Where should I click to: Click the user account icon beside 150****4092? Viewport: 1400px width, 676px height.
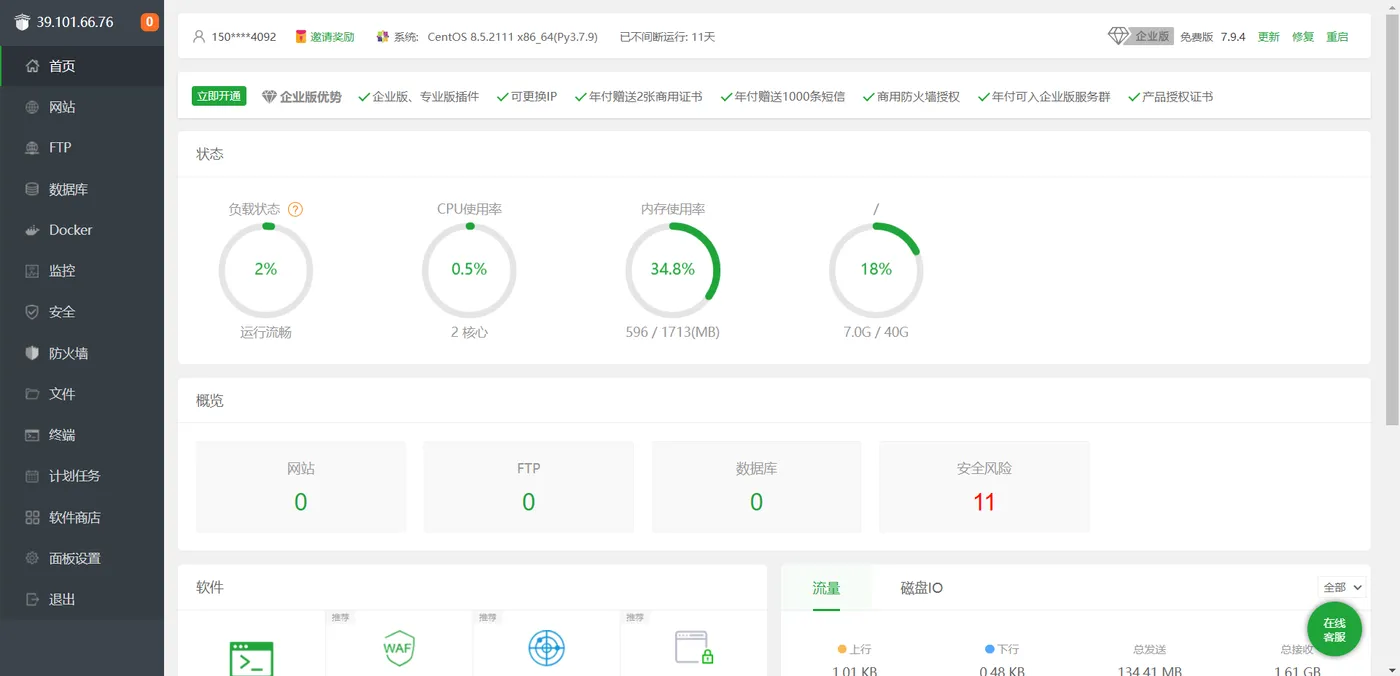point(198,37)
